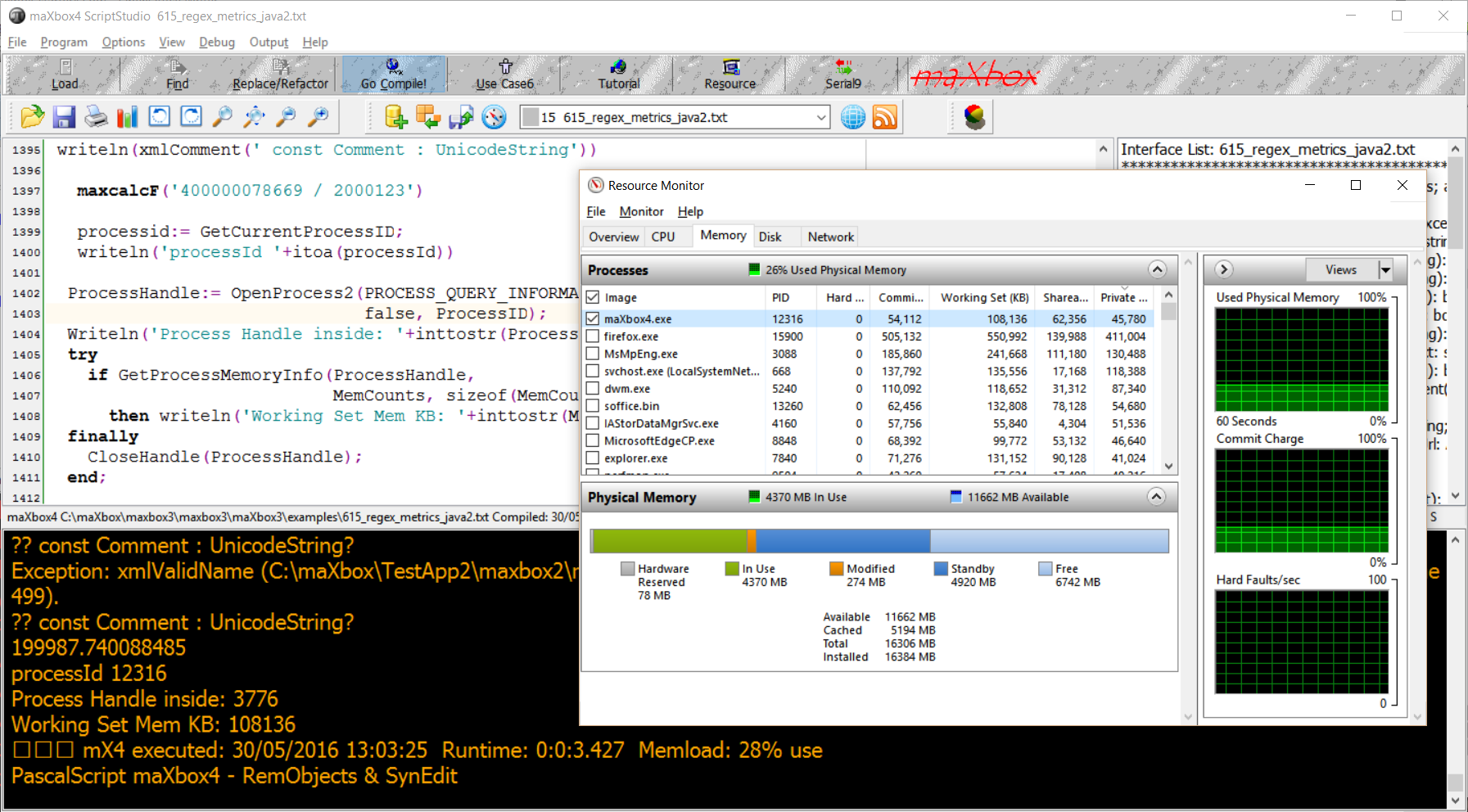The image size is (1468, 812).
Task: Check the soffice.bin process checkbox
Action: [593, 405]
